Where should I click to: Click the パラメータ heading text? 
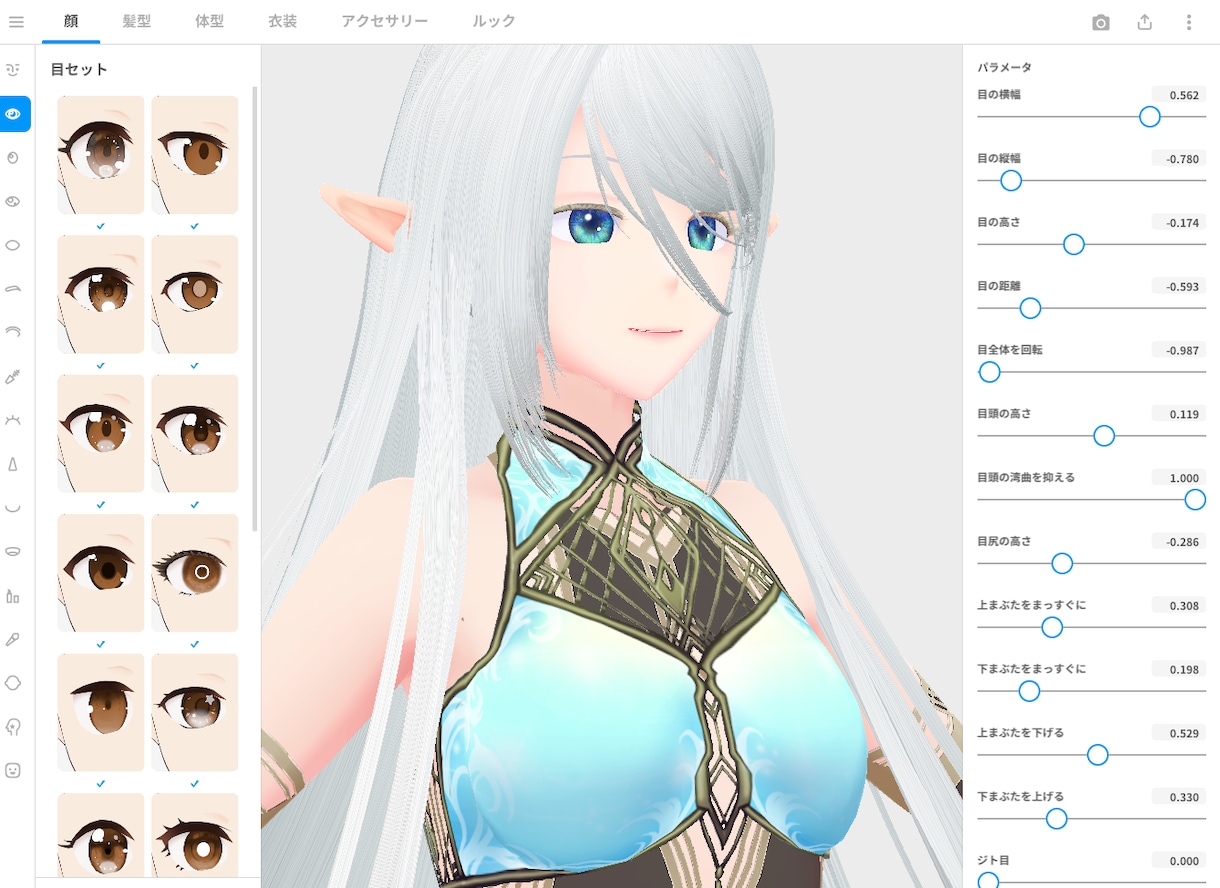click(x=1004, y=68)
